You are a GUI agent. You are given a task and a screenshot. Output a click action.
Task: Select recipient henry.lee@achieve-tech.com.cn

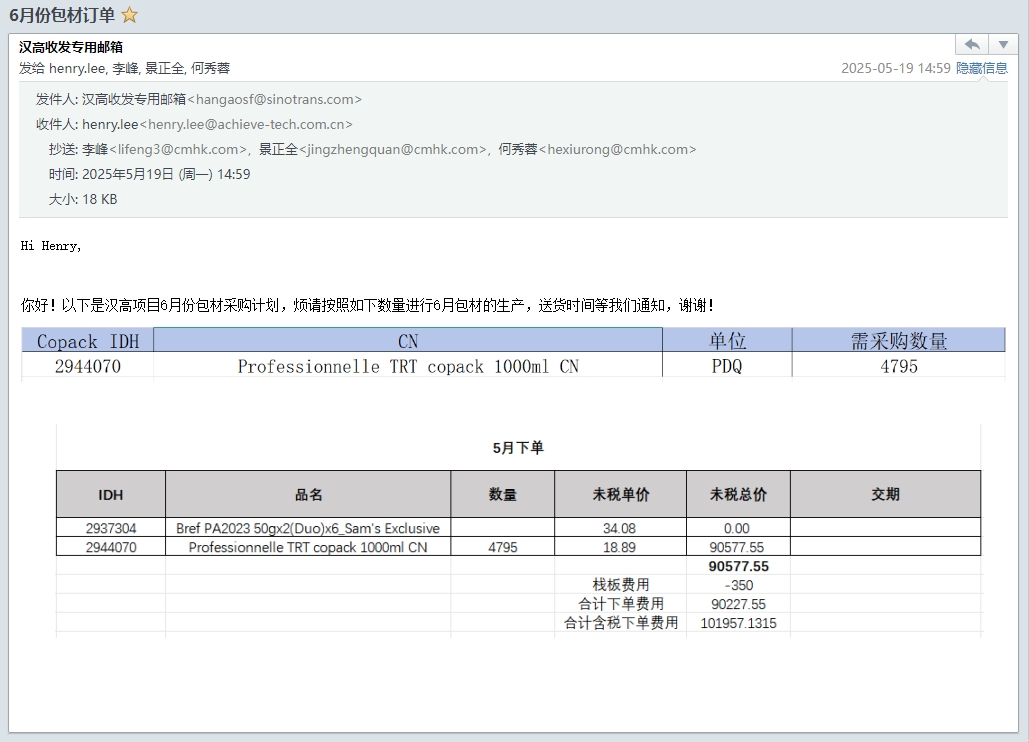coord(246,124)
